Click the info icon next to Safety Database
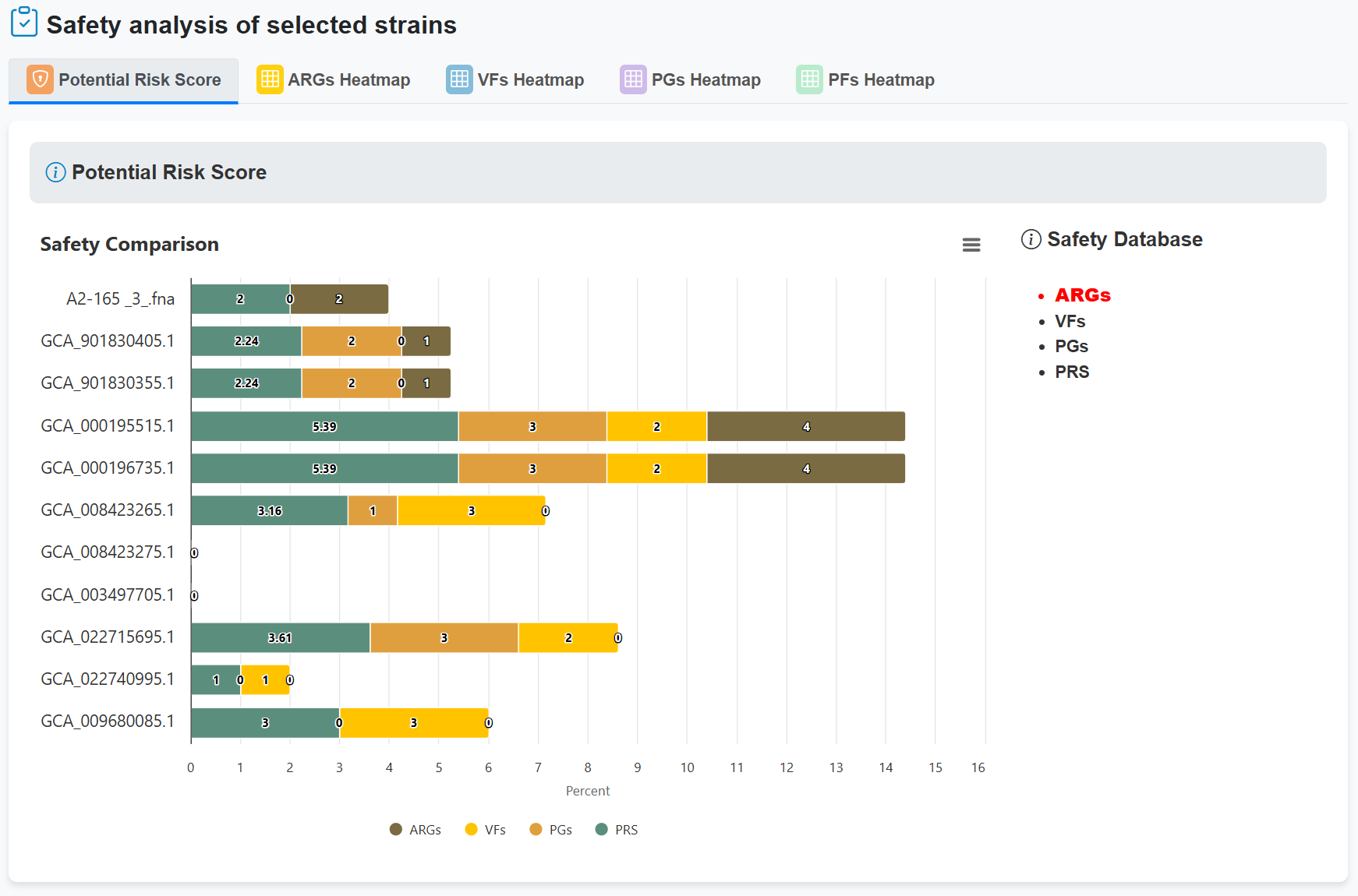This screenshot has width=1358, height=896. point(1031,239)
